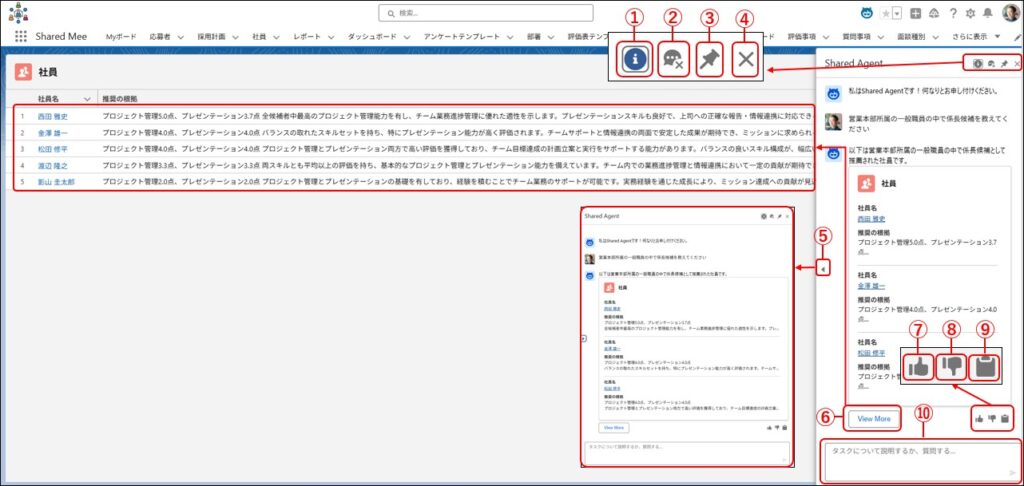Toggle the panel-width arrow labeled 5
The image size is (1024, 486).
point(822,267)
